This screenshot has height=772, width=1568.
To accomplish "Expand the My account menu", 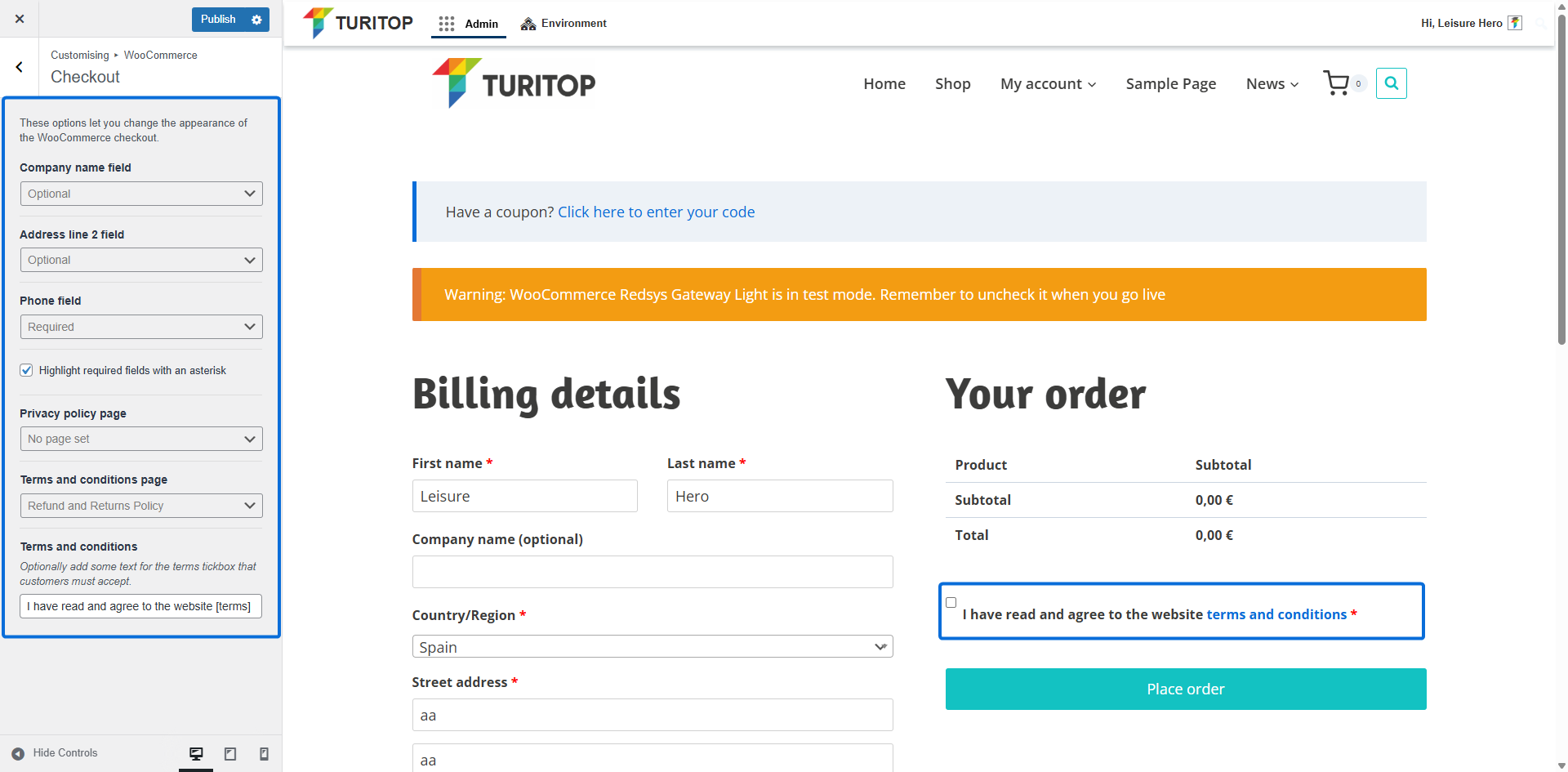I will click(1048, 84).
